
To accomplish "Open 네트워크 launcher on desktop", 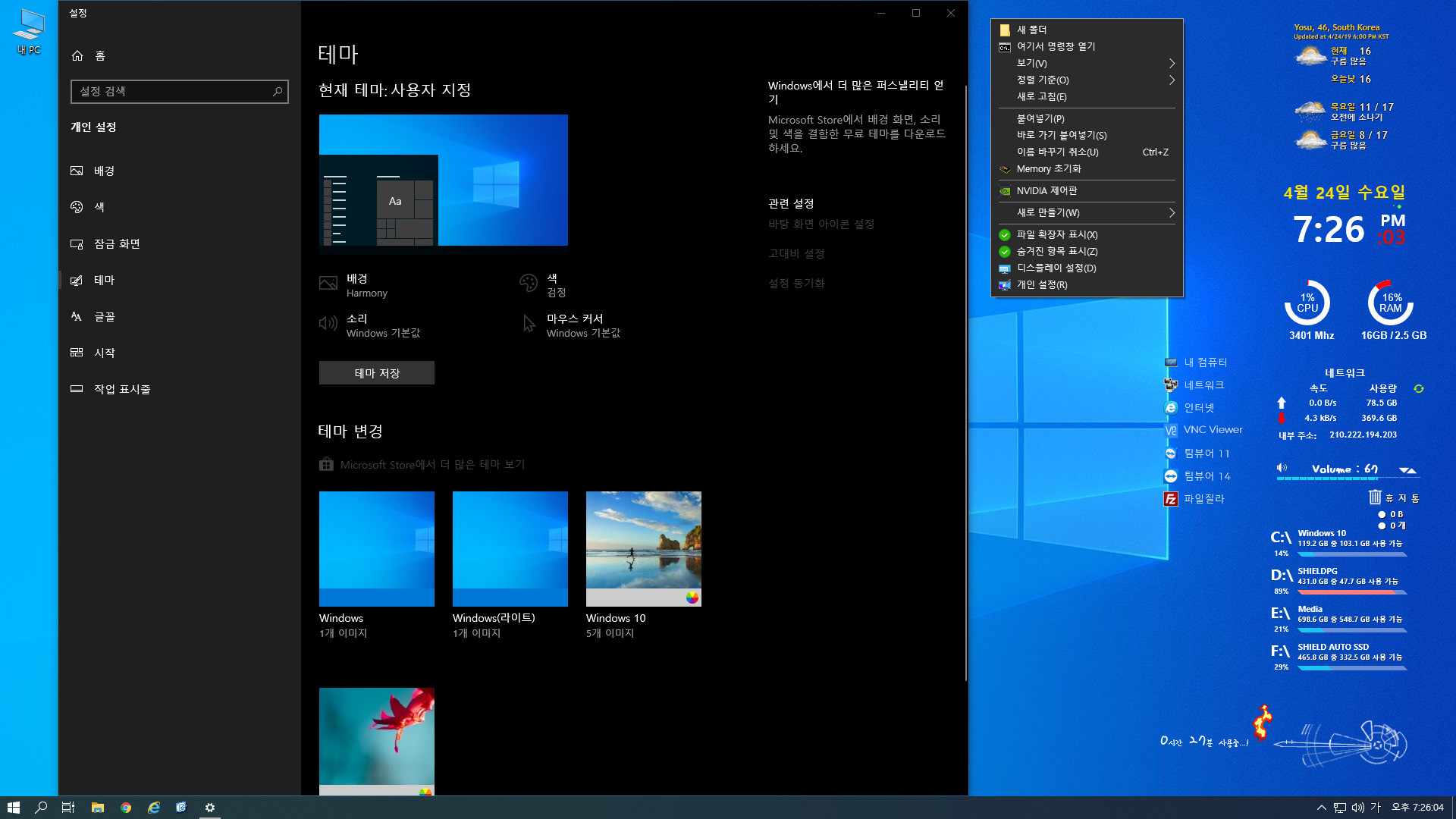I will point(1194,385).
